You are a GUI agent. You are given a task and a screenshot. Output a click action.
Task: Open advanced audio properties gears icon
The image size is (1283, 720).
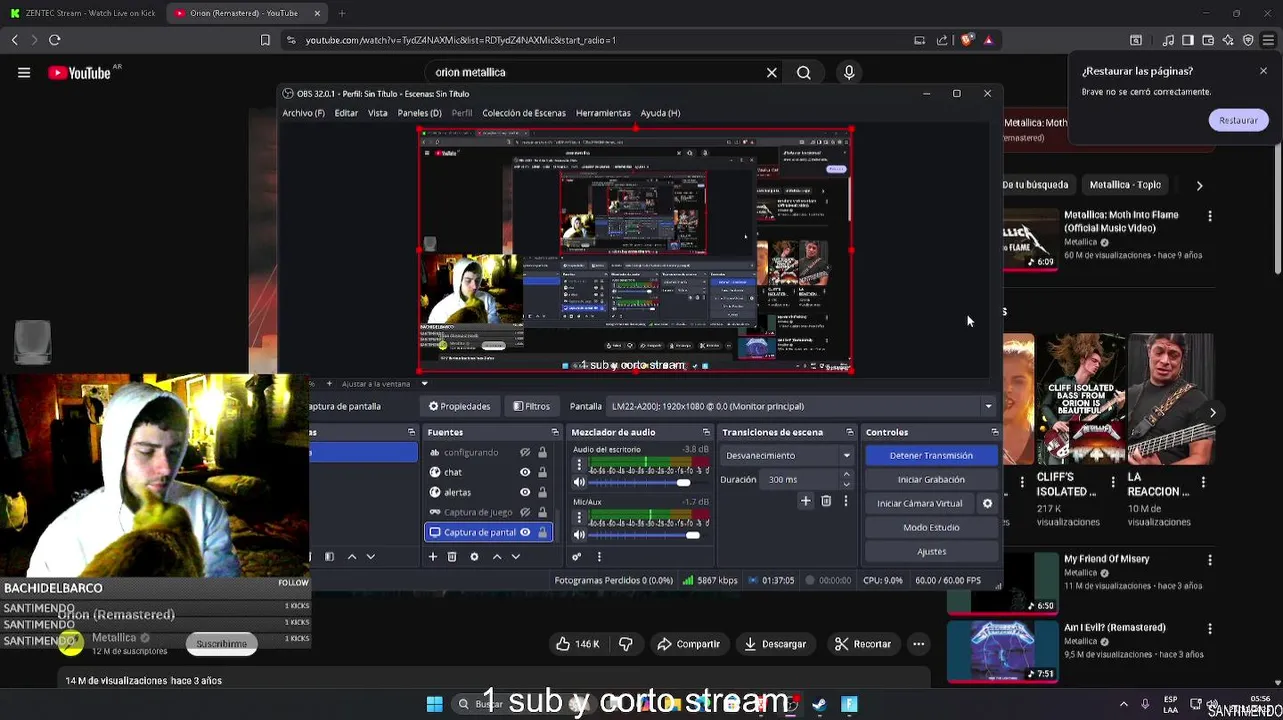click(577, 556)
